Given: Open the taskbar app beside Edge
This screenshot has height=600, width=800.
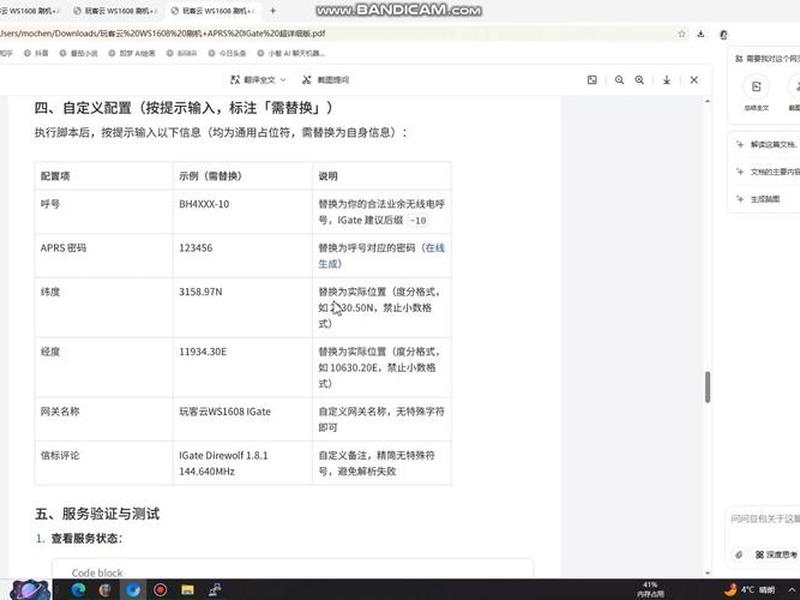Looking at the screenshot, I should pyautogui.click(x=105, y=590).
